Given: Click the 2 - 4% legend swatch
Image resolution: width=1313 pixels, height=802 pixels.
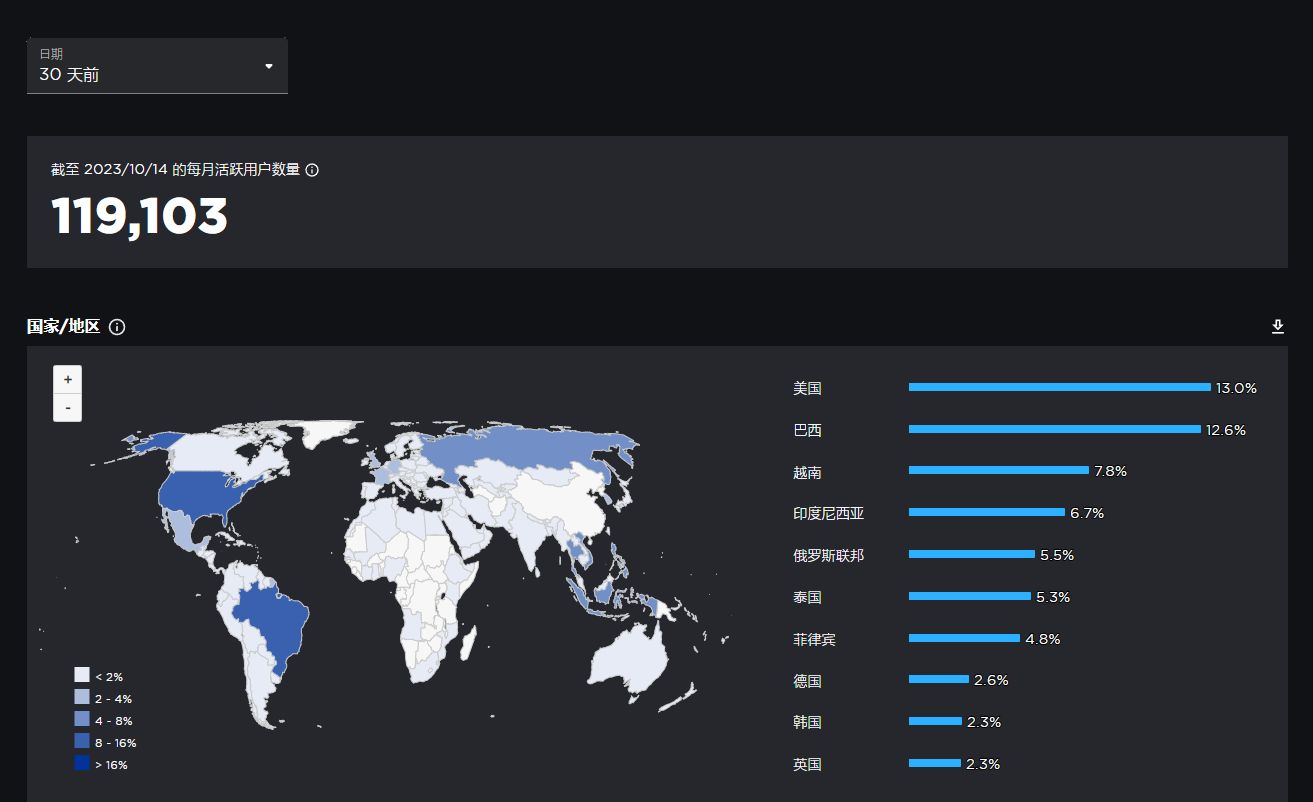Looking at the screenshot, I should 82,698.
